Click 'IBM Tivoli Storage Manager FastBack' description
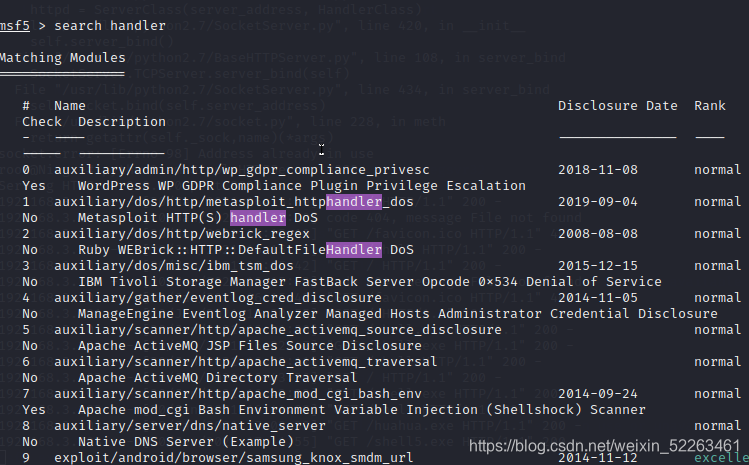 tap(370, 282)
